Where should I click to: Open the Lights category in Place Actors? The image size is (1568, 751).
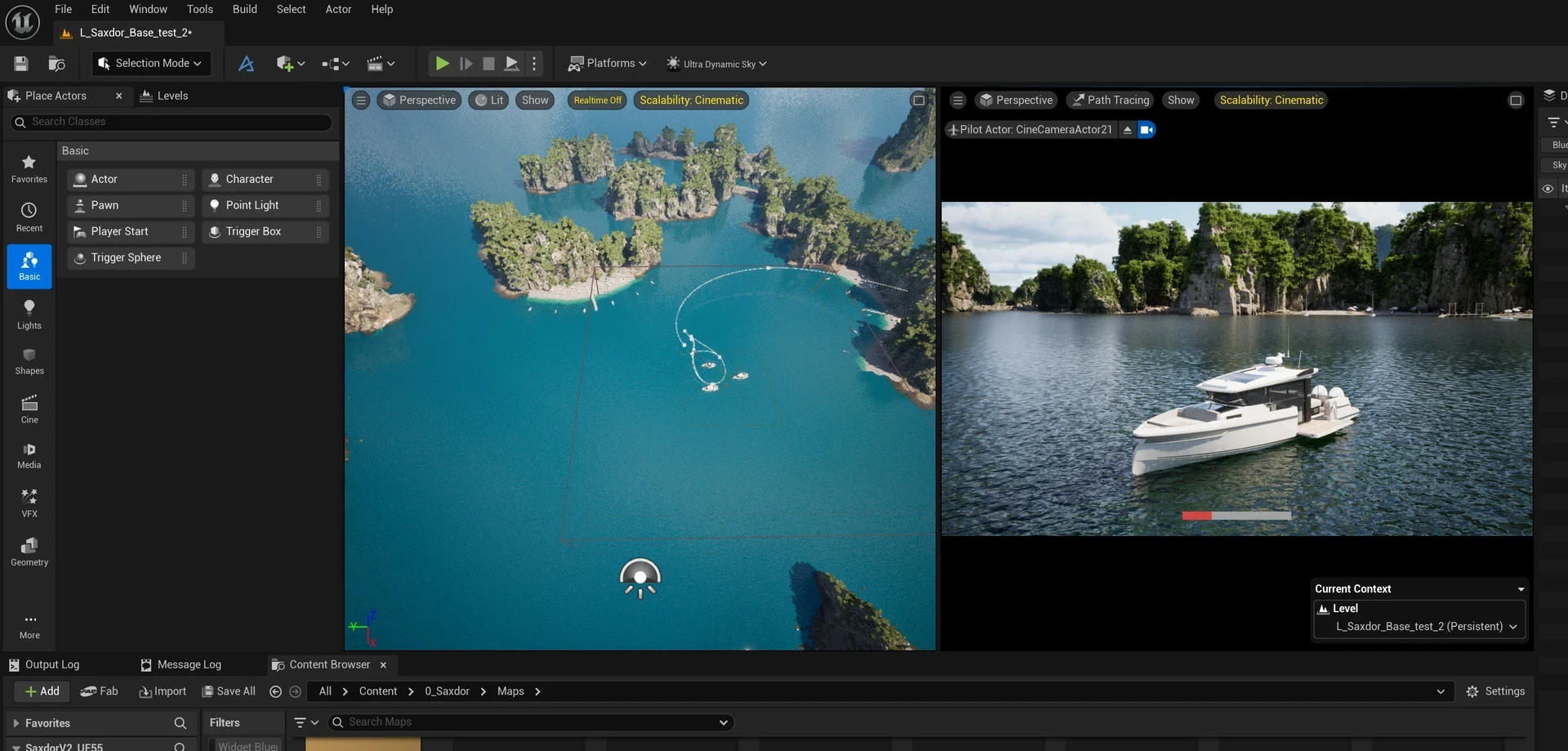29,315
